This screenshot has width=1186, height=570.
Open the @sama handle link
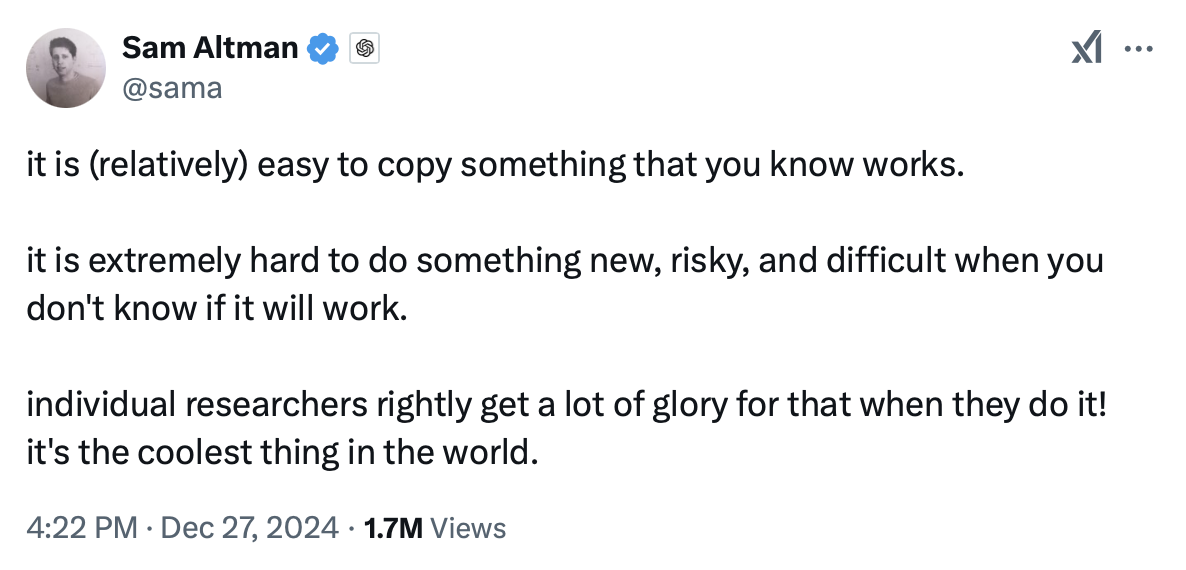[x=171, y=88]
